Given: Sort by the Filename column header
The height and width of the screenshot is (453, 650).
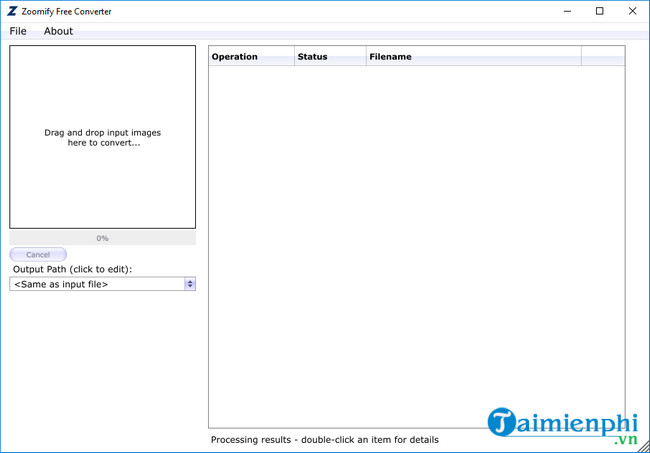Looking at the screenshot, I should pyautogui.click(x=474, y=56).
